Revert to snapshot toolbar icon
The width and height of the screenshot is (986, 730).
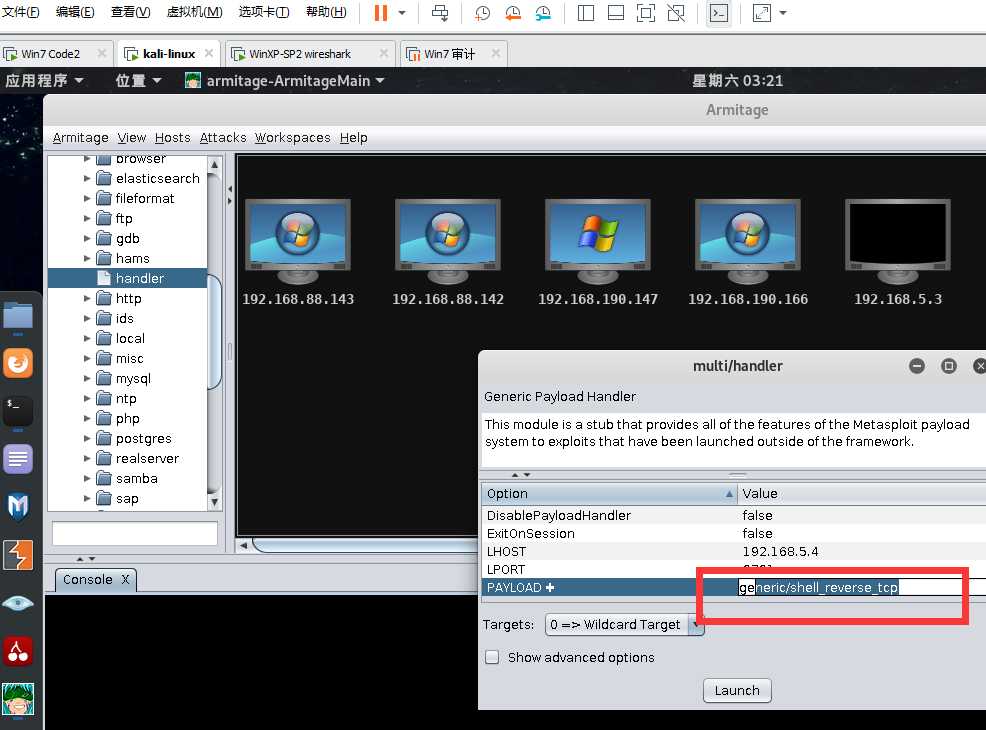(x=512, y=13)
